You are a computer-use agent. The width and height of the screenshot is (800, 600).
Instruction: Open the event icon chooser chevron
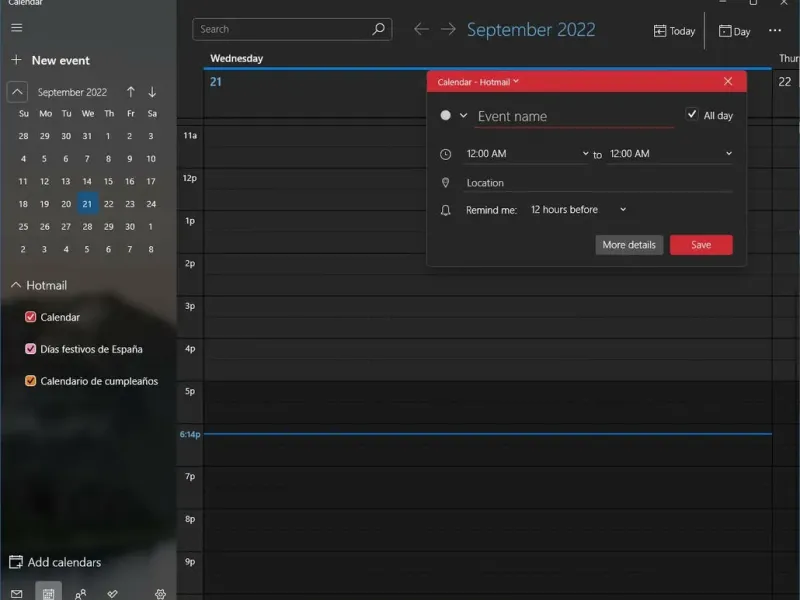(463, 115)
